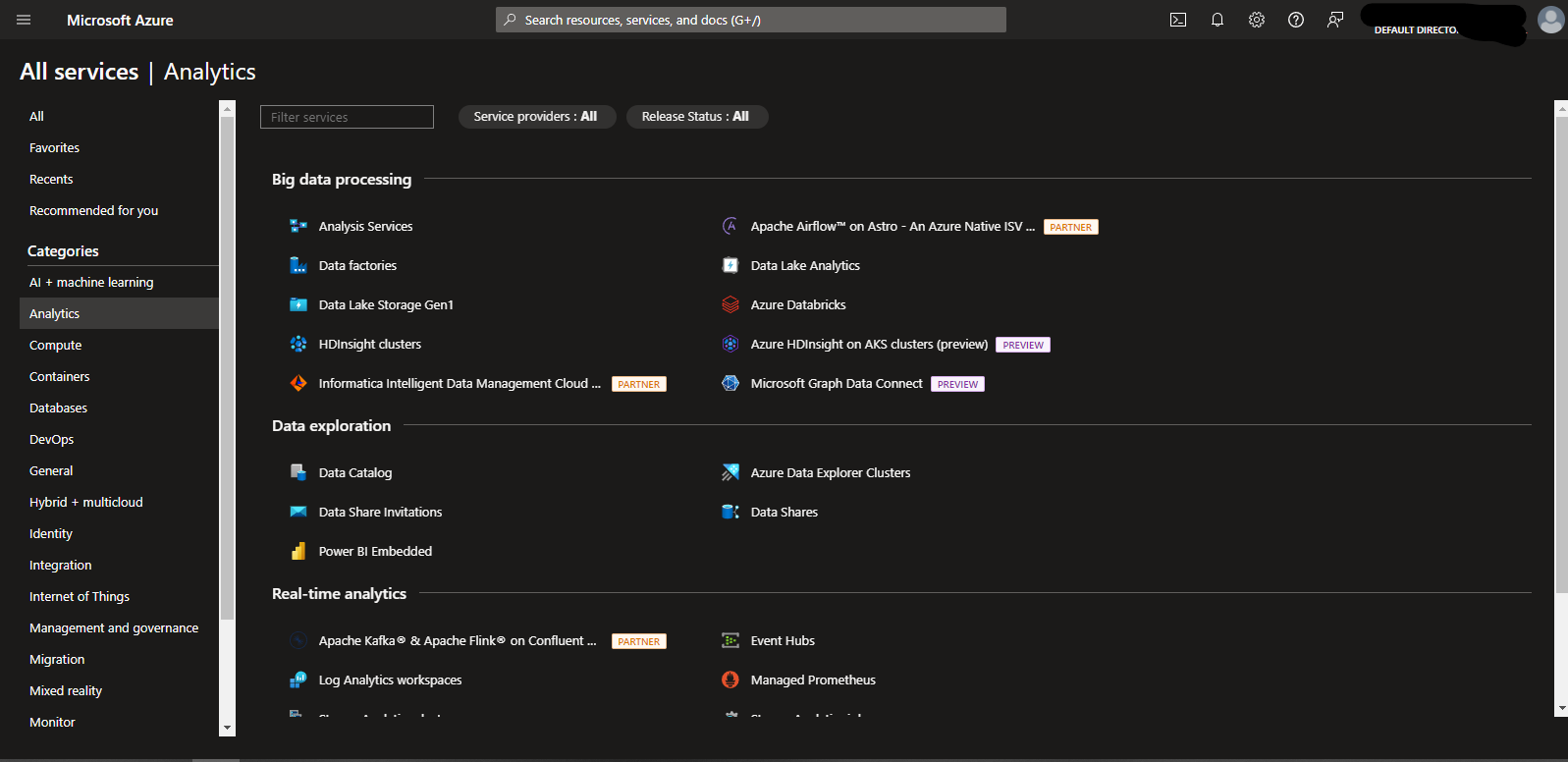Screen dimensions: 1568x762
Task: Select the Migration category
Action: click(x=57, y=659)
